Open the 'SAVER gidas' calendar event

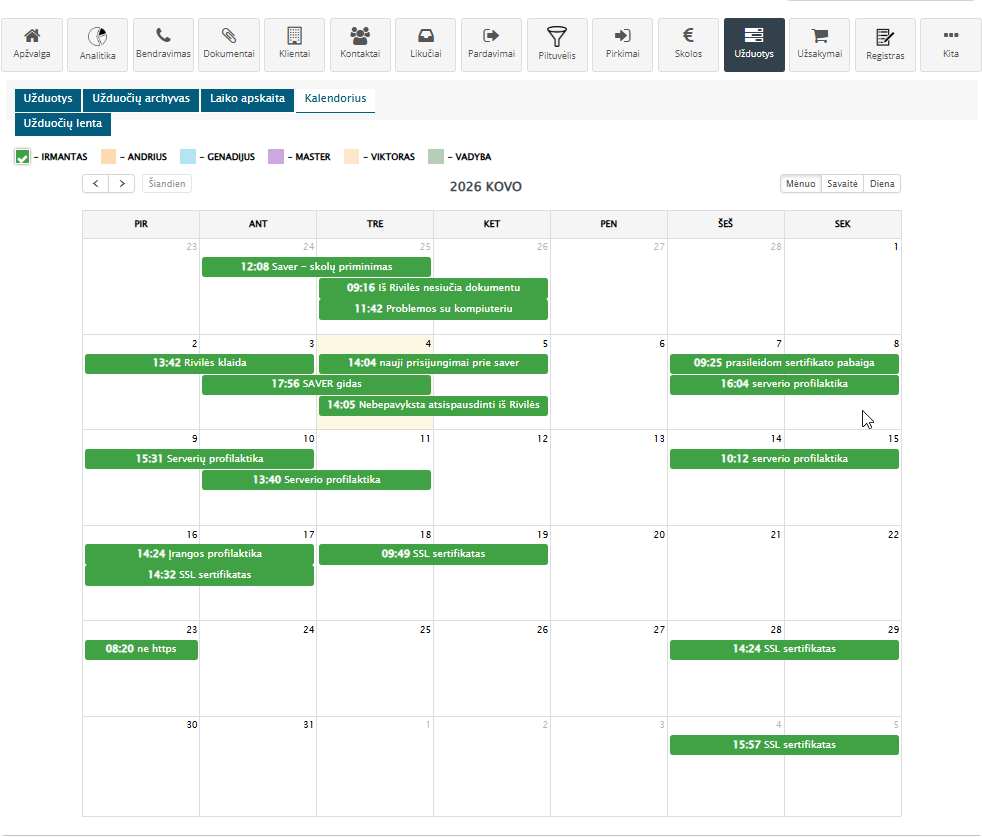(316, 385)
